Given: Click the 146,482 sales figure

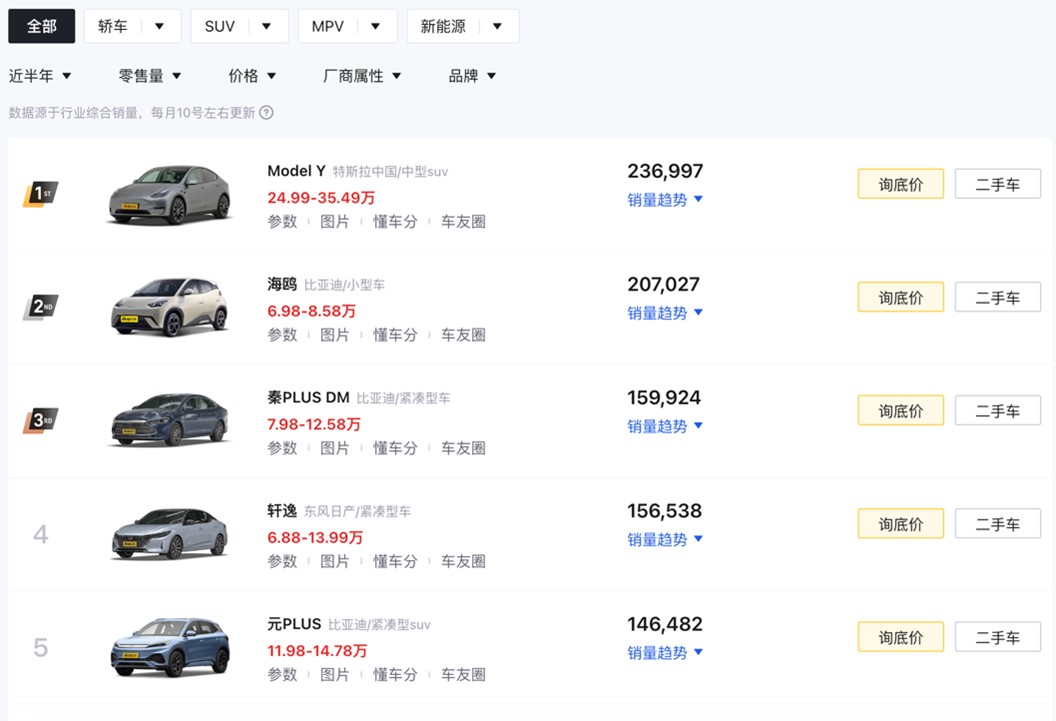Looking at the screenshot, I should [x=665, y=624].
